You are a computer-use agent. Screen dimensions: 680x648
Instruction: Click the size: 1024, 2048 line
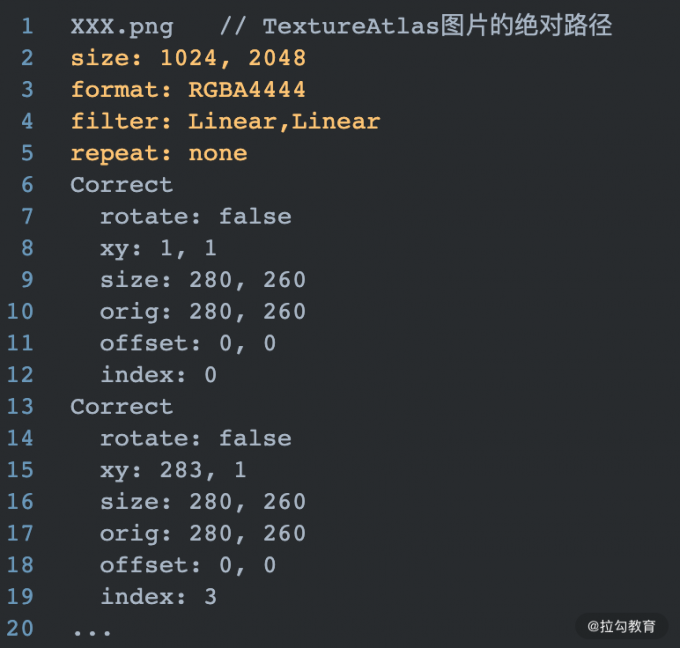point(189,59)
